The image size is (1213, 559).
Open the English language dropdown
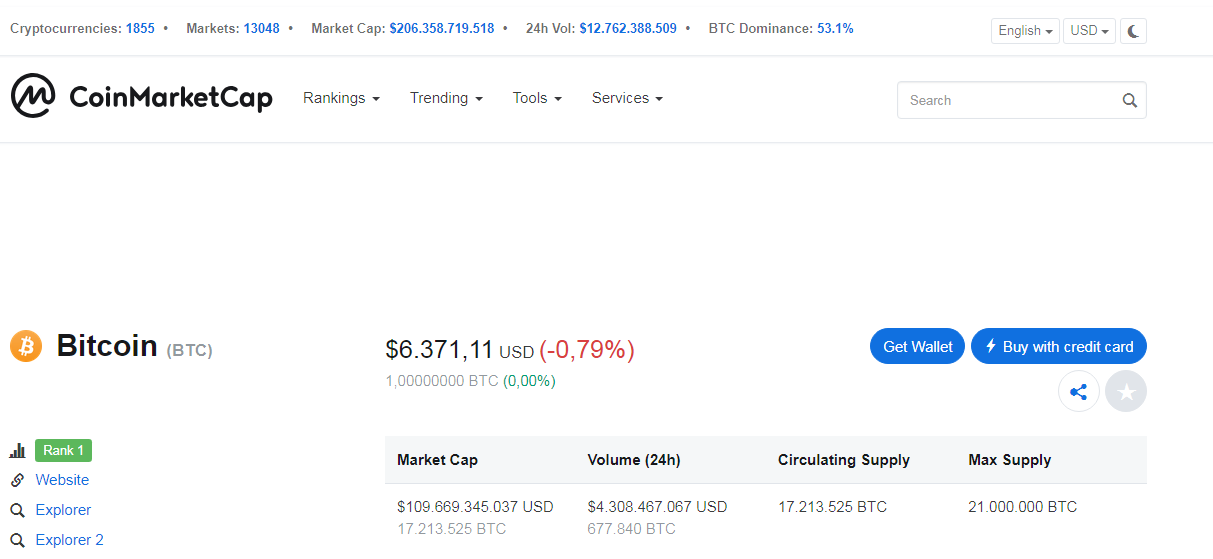[1024, 31]
